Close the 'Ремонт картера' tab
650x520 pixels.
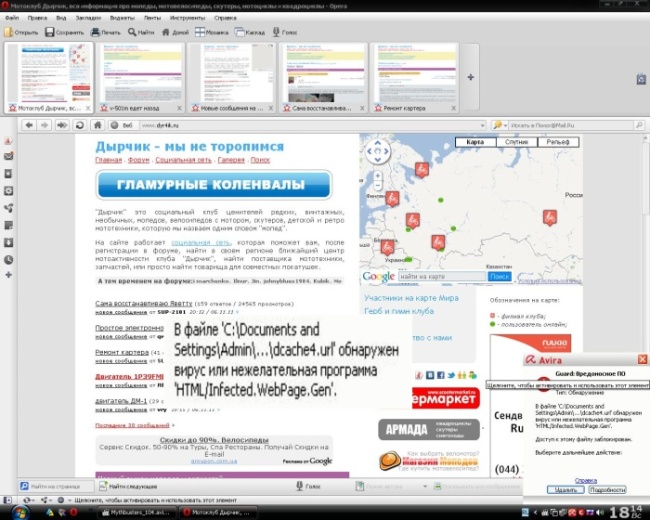coord(453,108)
